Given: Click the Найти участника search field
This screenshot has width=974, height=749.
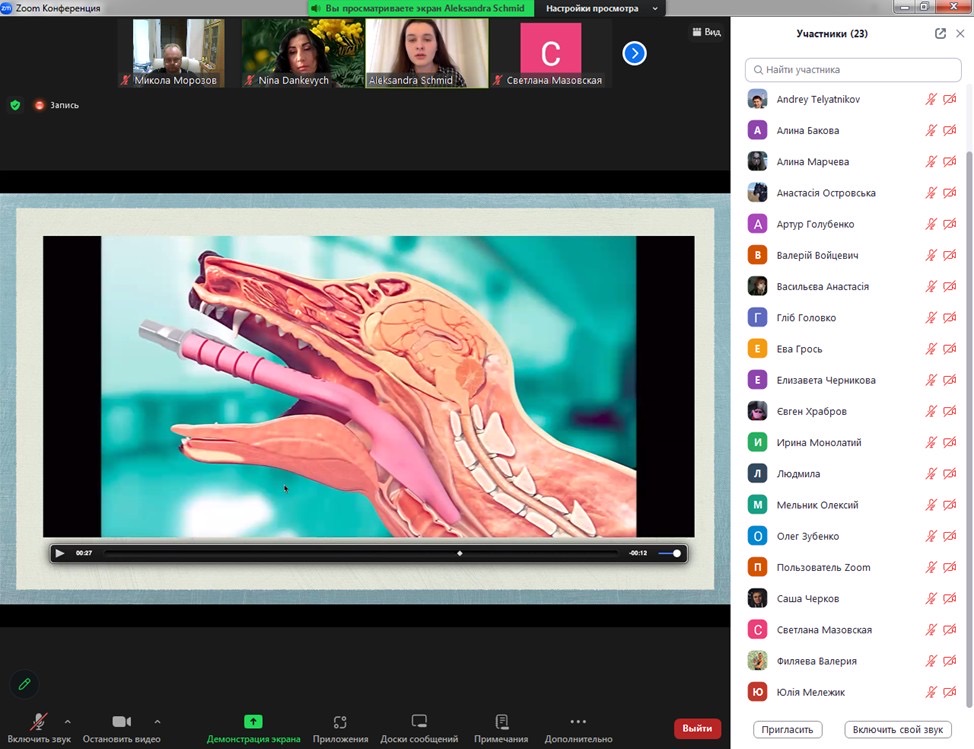Looking at the screenshot, I should (x=855, y=70).
